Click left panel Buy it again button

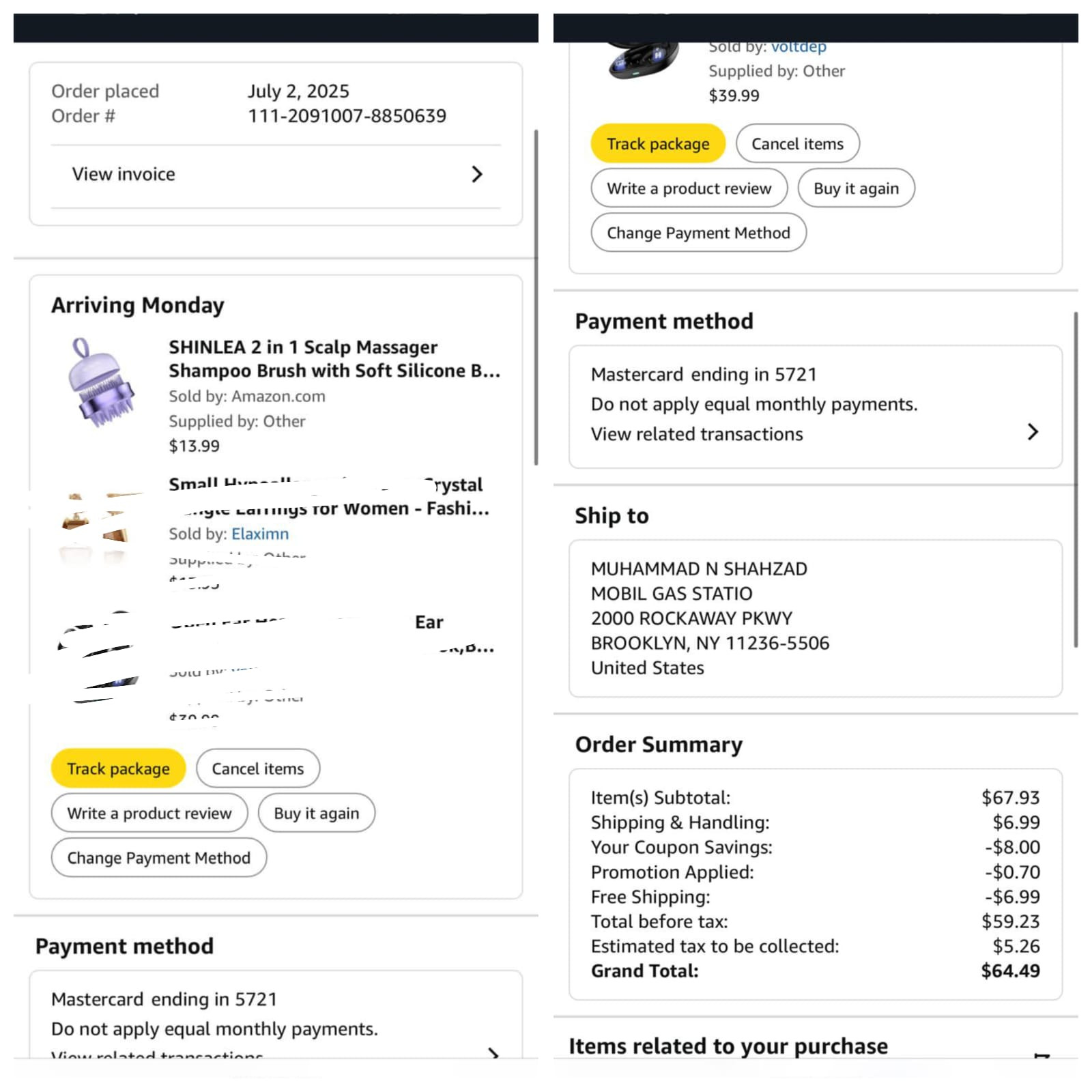tap(317, 813)
